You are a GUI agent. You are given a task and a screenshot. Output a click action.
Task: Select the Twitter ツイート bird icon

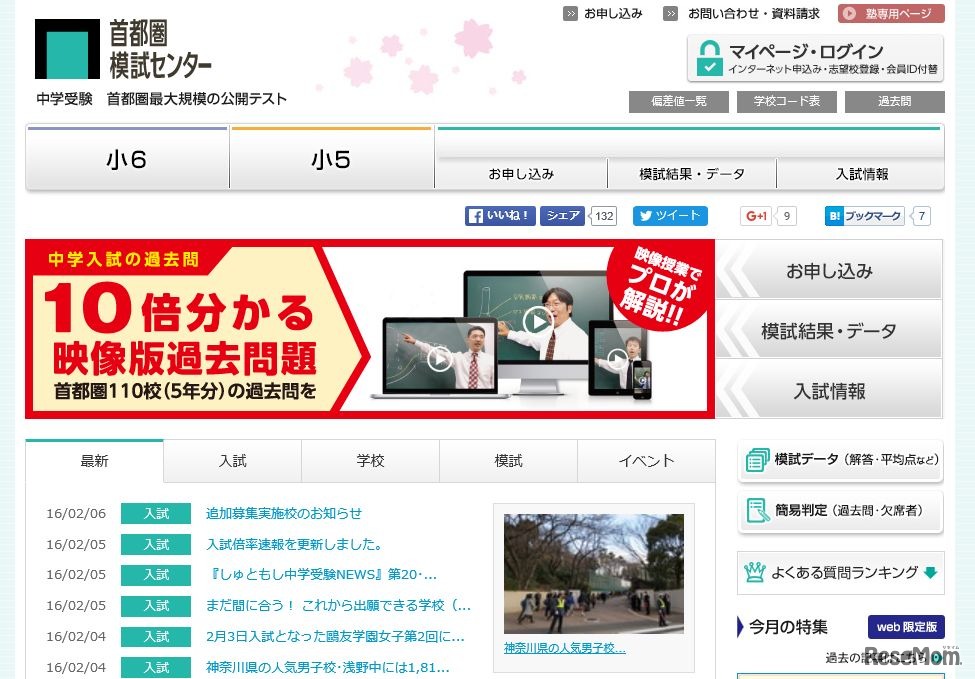(x=645, y=215)
